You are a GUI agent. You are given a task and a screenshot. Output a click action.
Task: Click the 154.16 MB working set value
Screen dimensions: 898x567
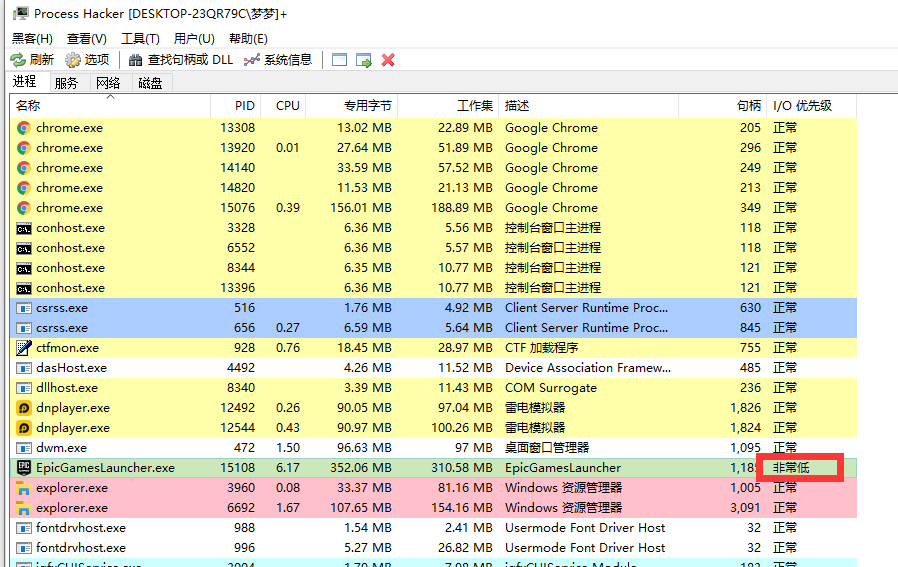click(462, 508)
